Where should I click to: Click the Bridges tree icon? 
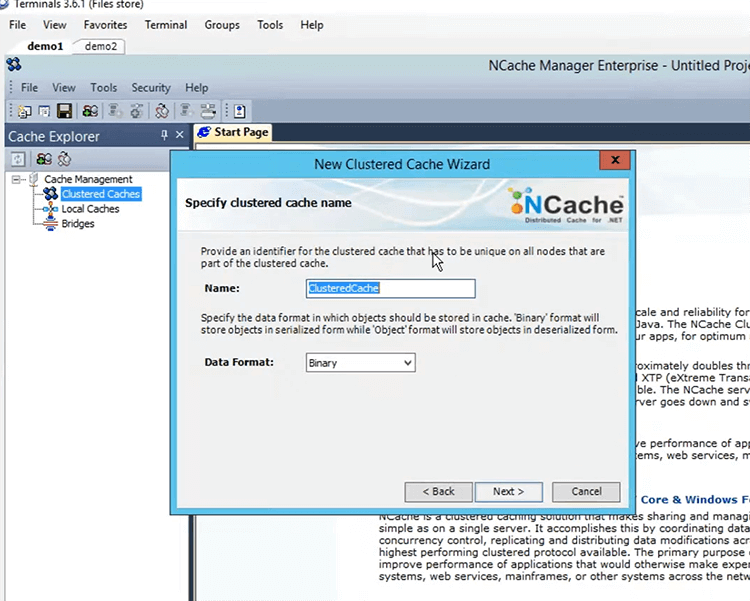[x=50, y=223]
